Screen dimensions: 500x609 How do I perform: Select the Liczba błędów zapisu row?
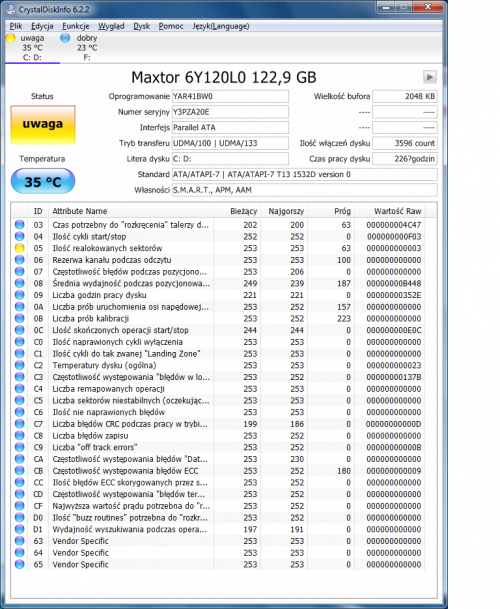(218, 435)
